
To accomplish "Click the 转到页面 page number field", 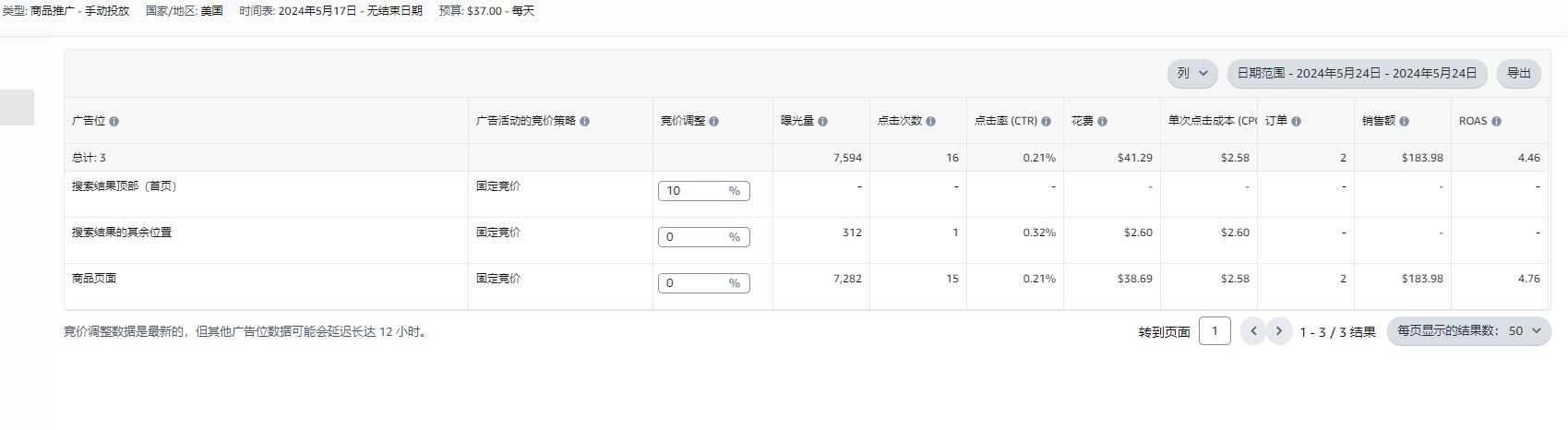I will (1215, 331).
